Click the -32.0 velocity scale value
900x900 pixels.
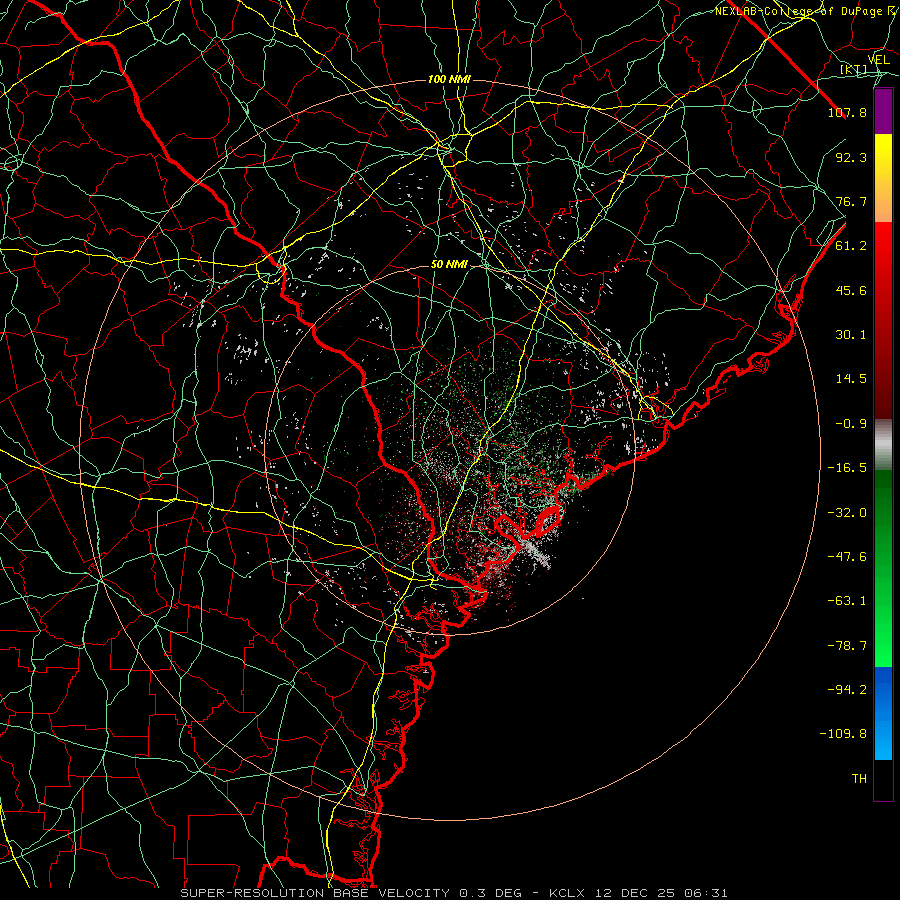[x=847, y=513]
